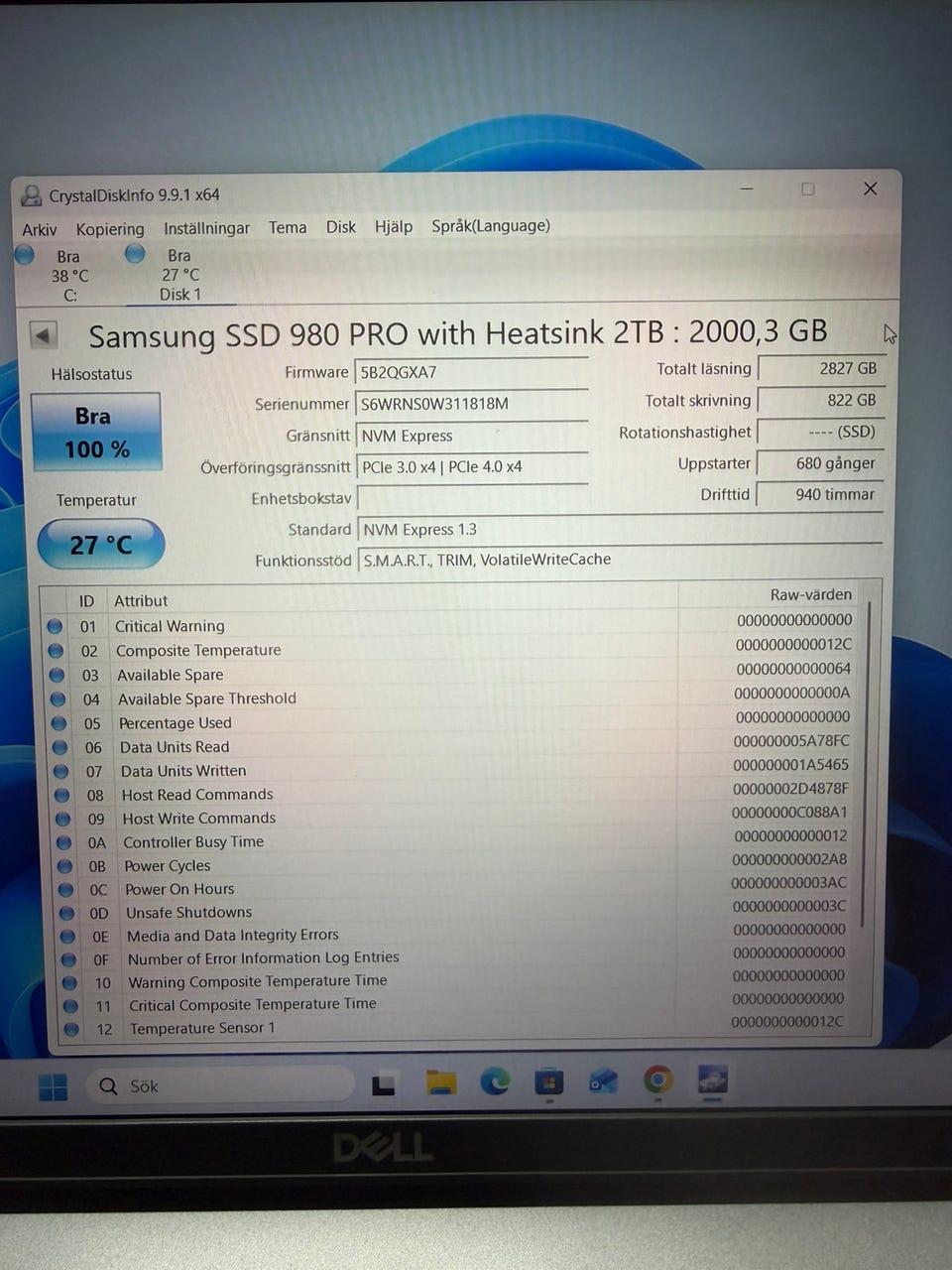Image resolution: width=952 pixels, height=1270 pixels.
Task: Click CrystalDiskInfo icon in taskbar
Action: (x=712, y=1079)
